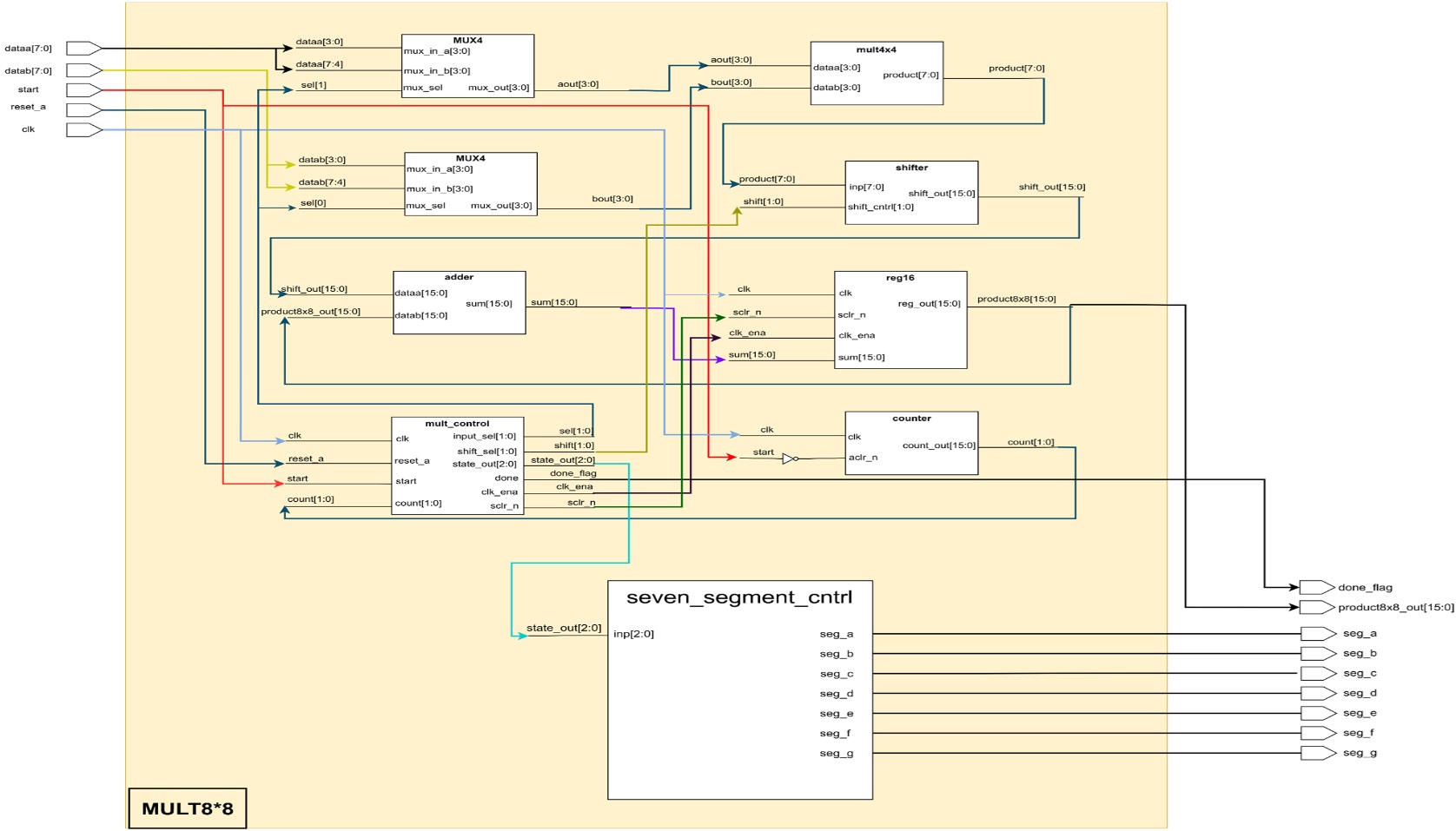This screenshot has height=831, width=1456.
Task: Select the inp[2:0] pin on seven_segment_cntrl
Action: [x=634, y=634]
